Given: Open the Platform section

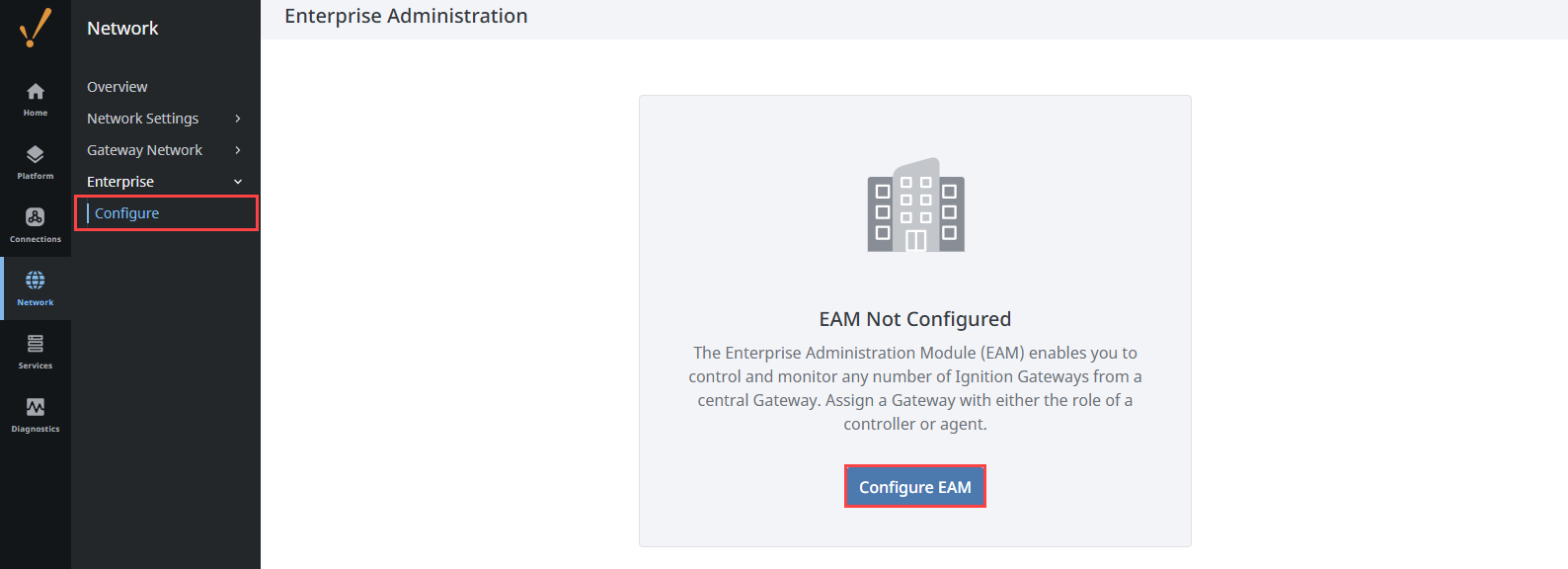Looking at the screenshot, I should 36,162.
